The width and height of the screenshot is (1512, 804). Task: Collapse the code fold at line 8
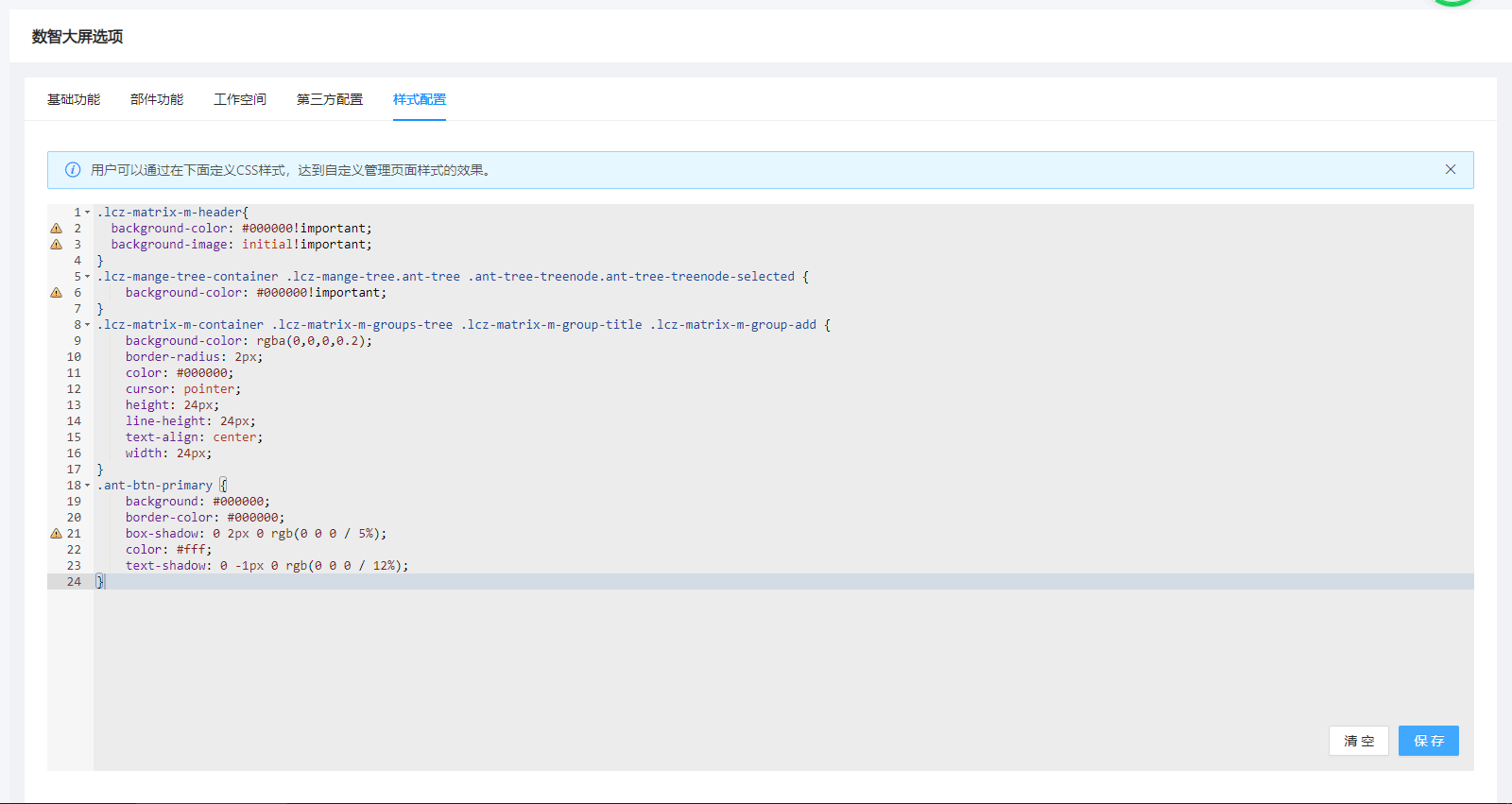coord(88,325)
